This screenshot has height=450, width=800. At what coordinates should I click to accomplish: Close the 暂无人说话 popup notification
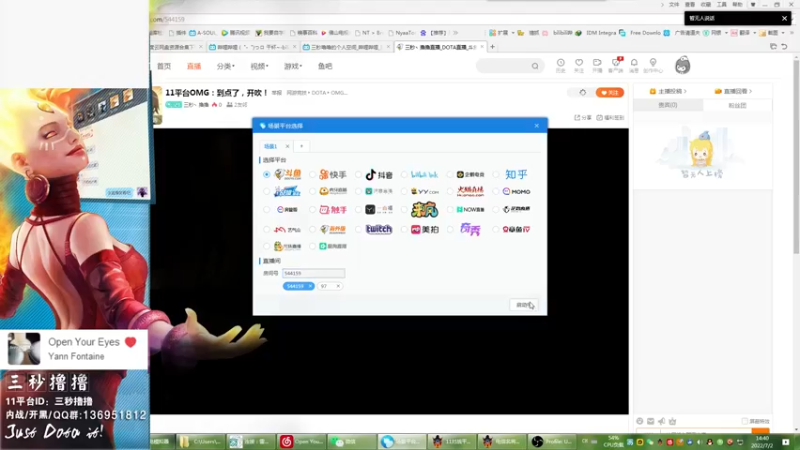coord(784,18)
